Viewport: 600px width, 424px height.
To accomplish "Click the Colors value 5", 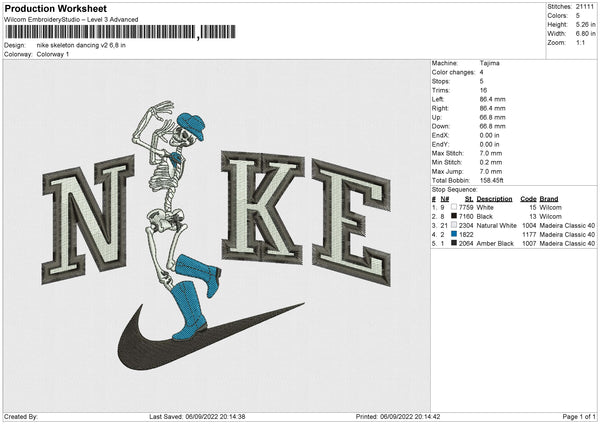I will pyautogui.click(x=578, y=16).
